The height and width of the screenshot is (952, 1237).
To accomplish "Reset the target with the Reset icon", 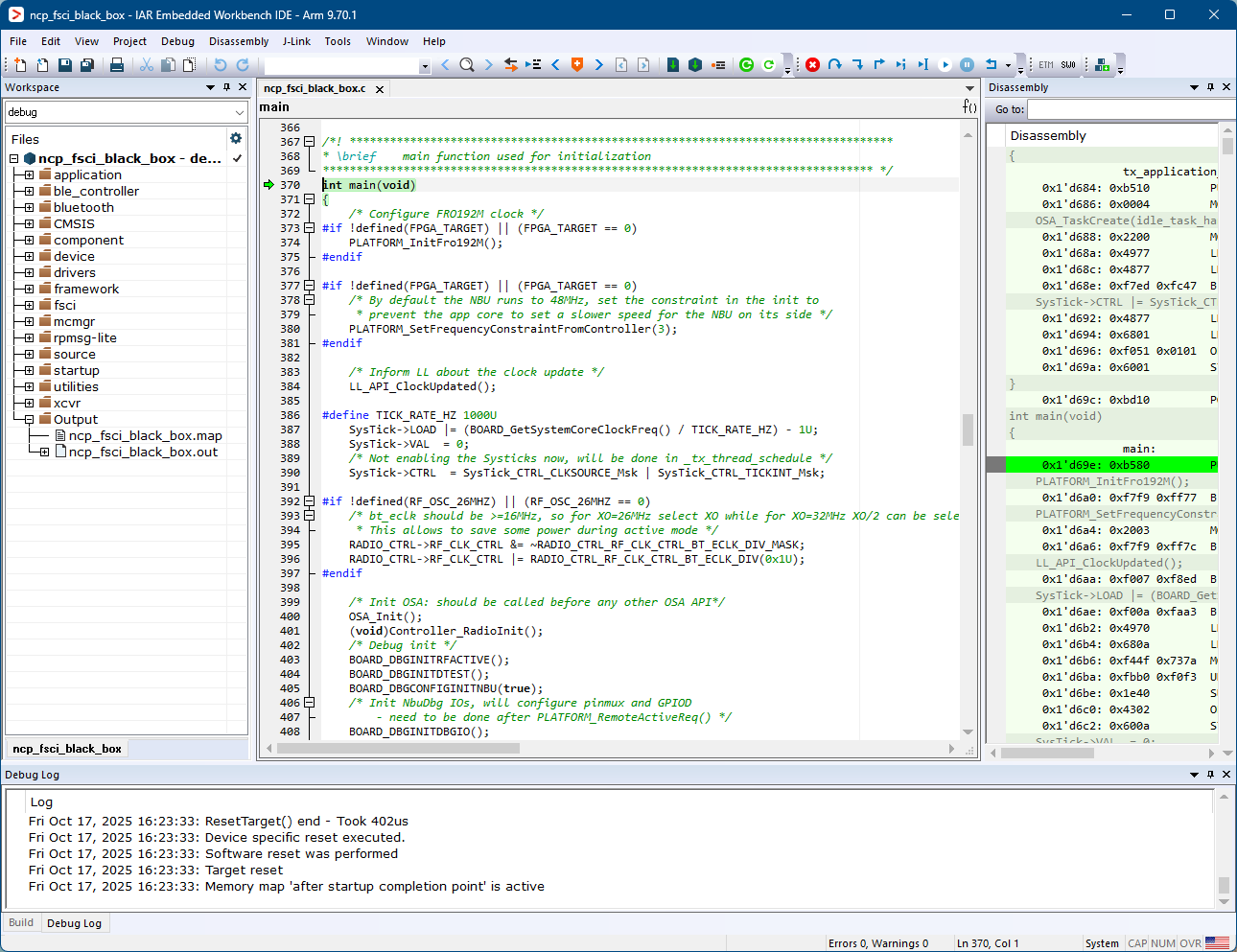I will (992, 64).
